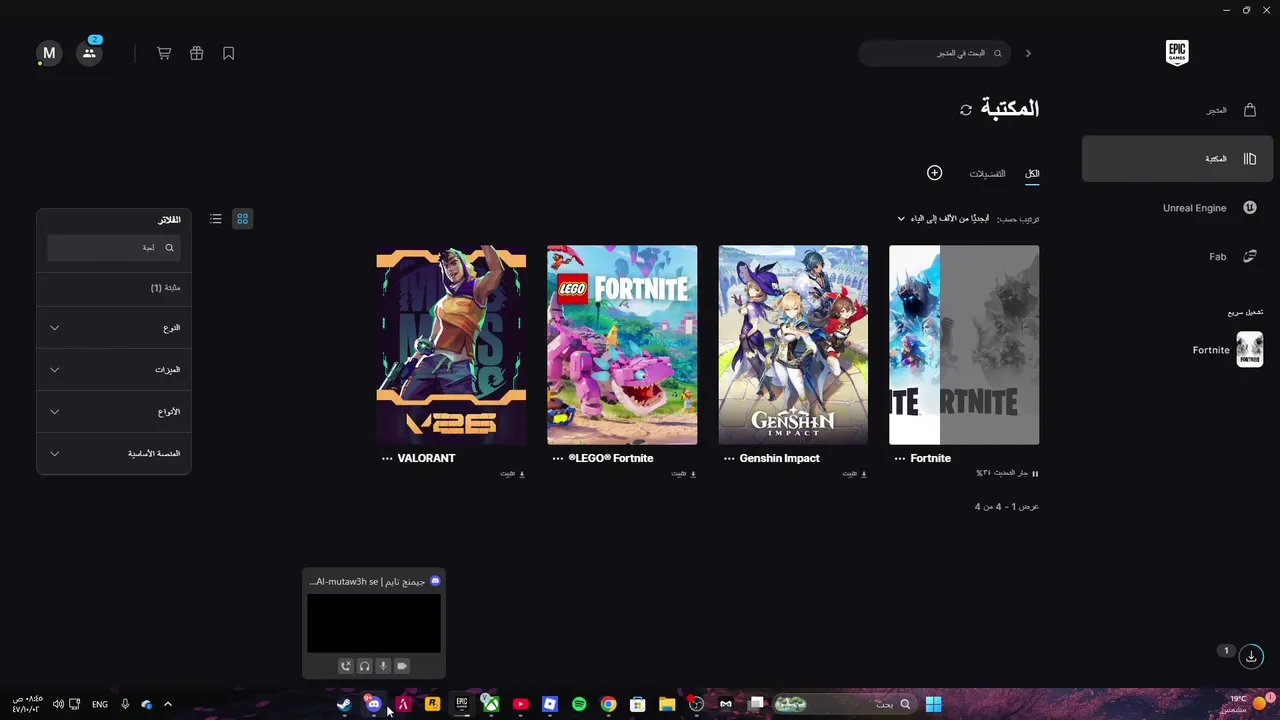This screenshot has height=720, width=1280.
Task: Quick launch Fortnite from the sidebar
Action: (1227, 350)
